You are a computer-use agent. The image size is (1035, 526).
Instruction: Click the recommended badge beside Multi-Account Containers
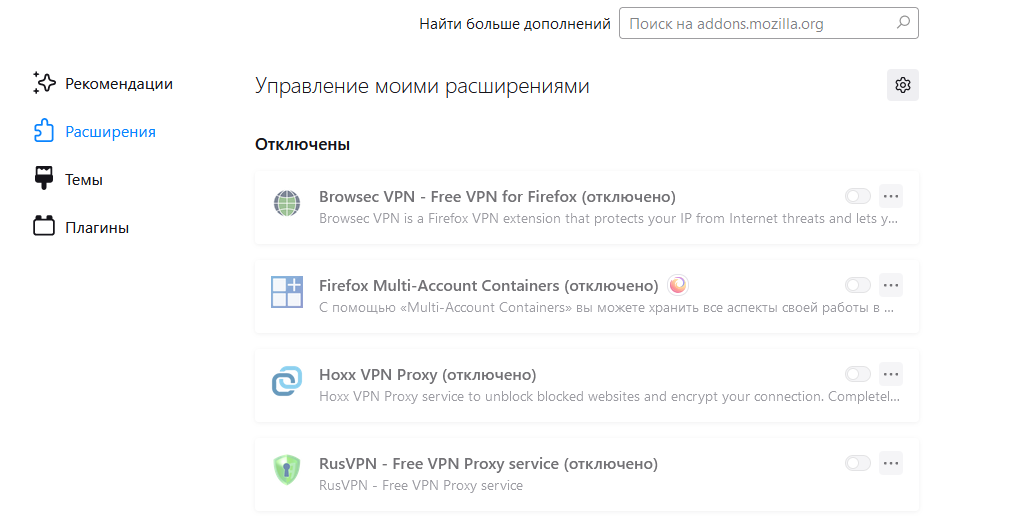pyautogui.click(x=678, y=285)
